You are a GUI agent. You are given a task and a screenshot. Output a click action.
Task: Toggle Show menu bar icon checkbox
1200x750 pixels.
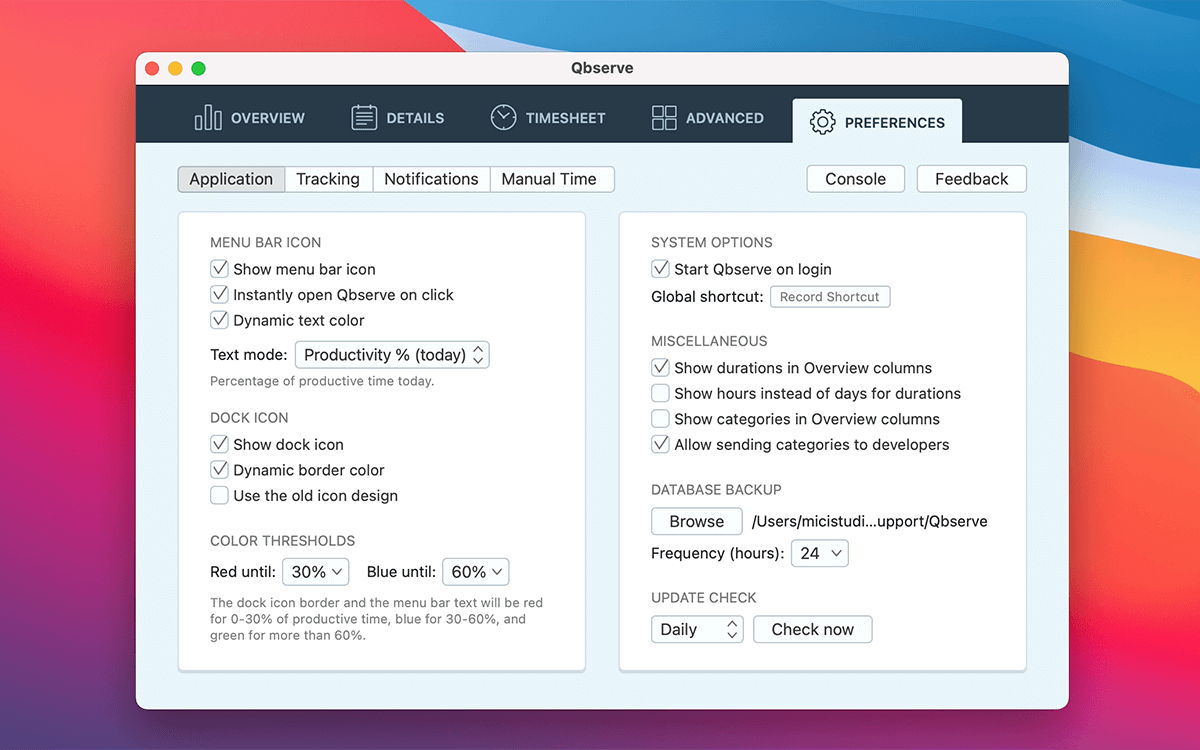pos(219,269)
